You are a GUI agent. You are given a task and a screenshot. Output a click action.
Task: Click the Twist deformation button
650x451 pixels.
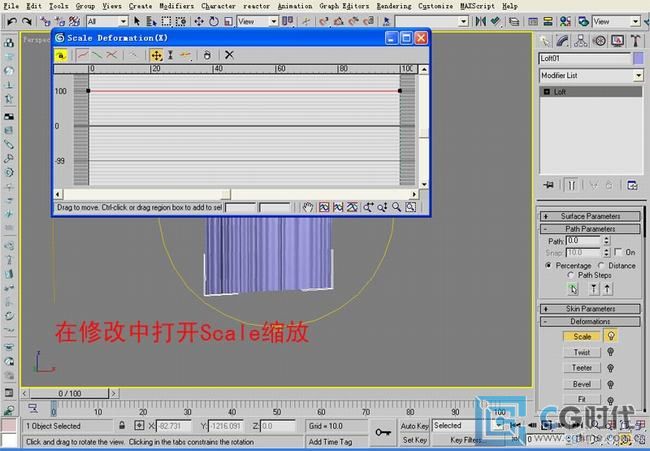coord(581,352)
